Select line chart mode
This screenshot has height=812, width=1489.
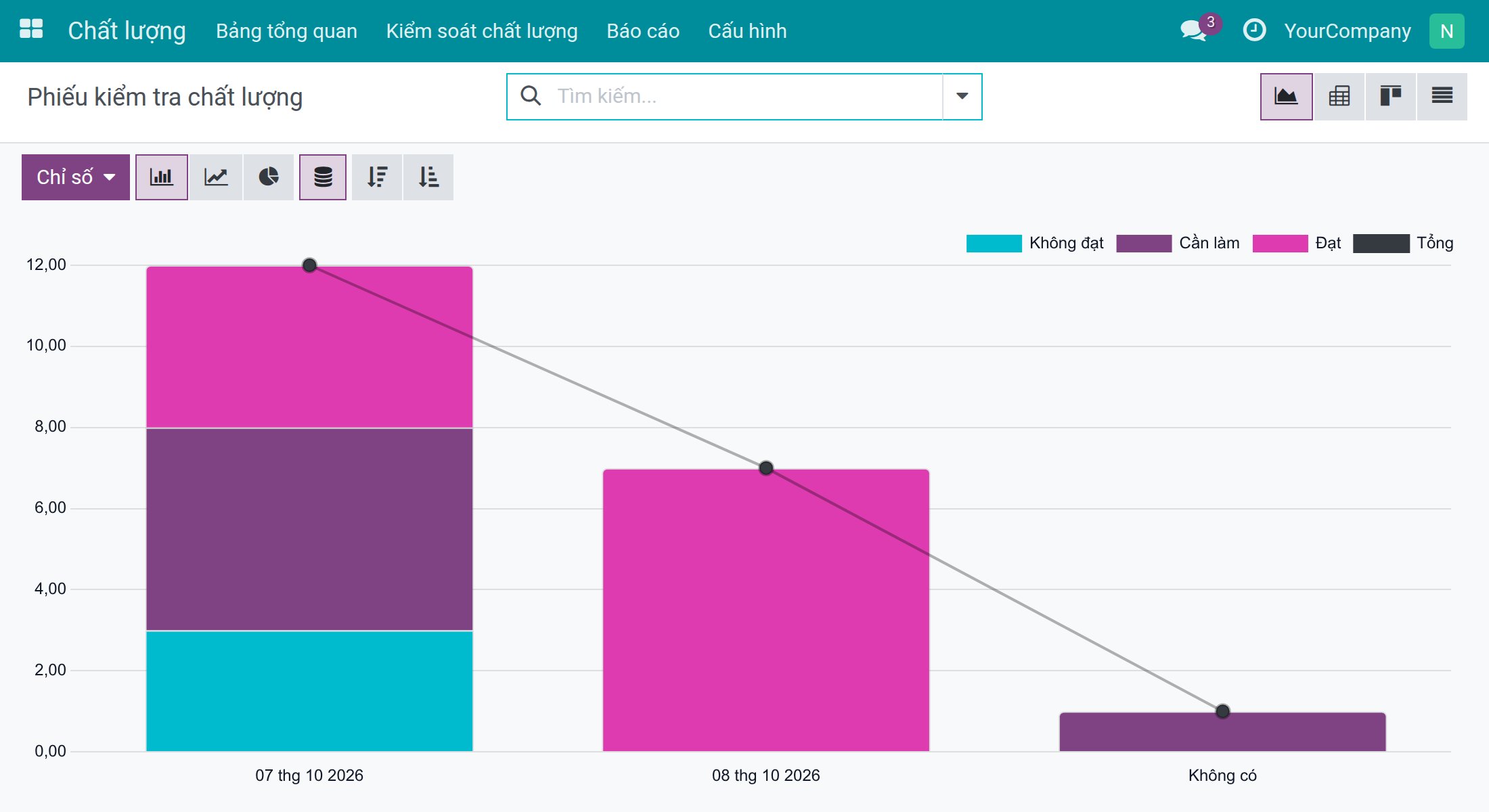click(x=216, y=177)
